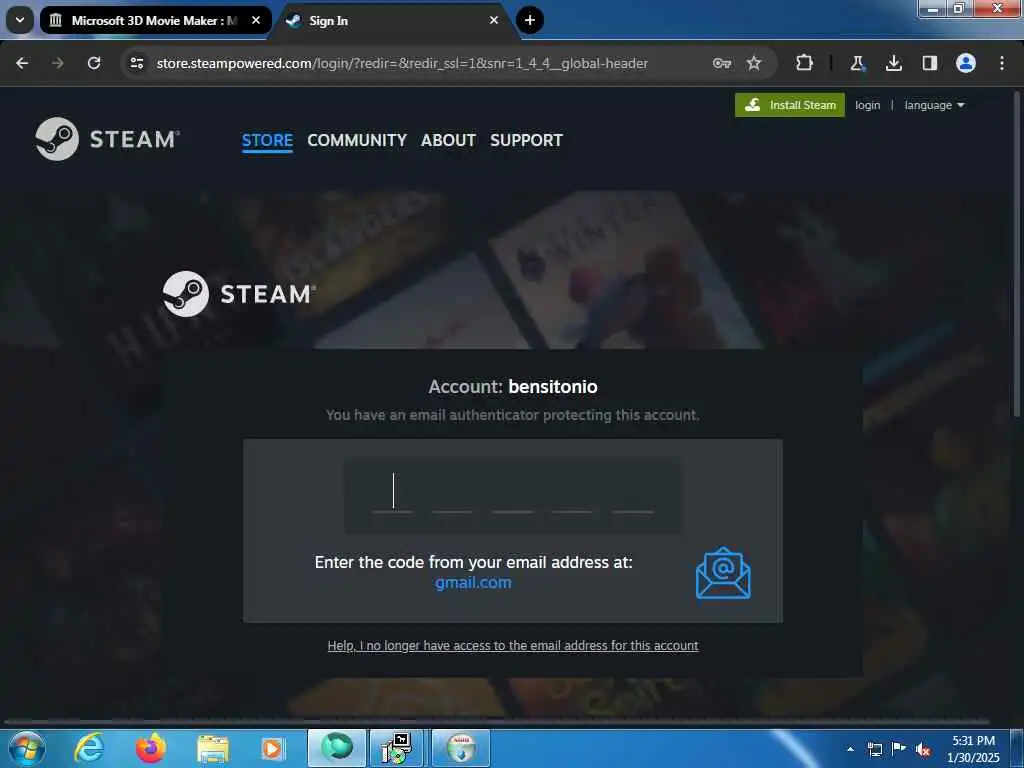The image size is (1024, 768).
Task: Focus the fifth code digit field
Action: coord(633,492)
